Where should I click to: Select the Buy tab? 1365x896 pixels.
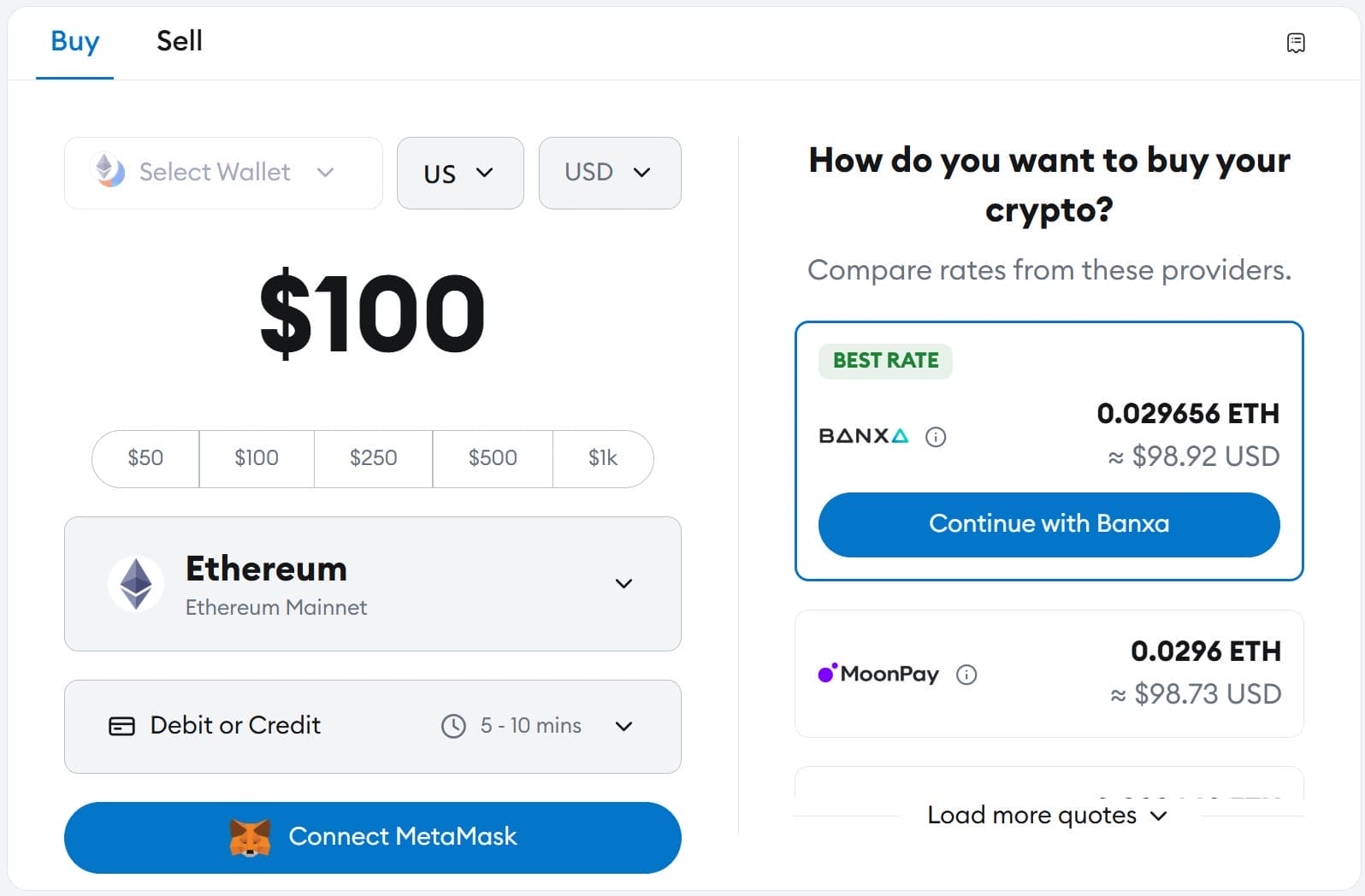(x=74, y=40)
